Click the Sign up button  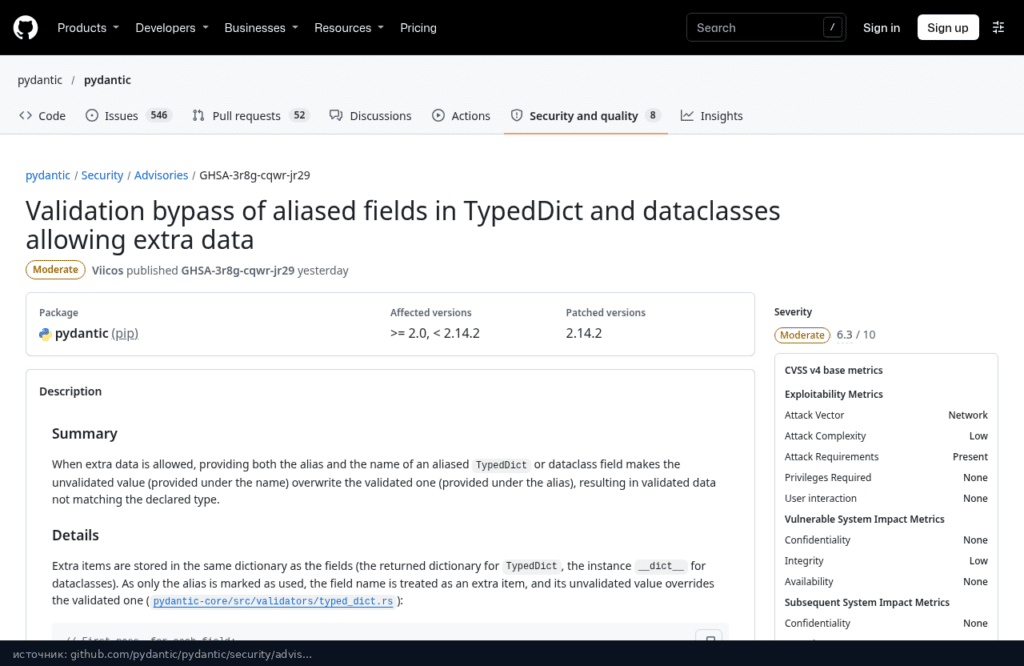point(948,27)
